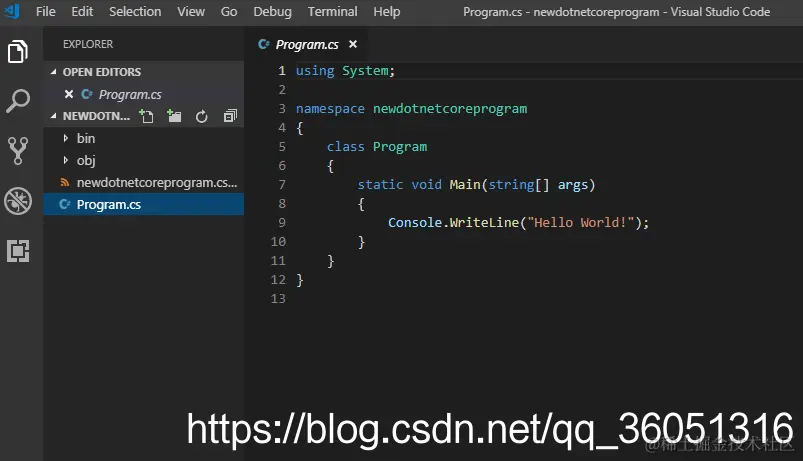Collapse all folders in explorer

(x=230, y=116)
